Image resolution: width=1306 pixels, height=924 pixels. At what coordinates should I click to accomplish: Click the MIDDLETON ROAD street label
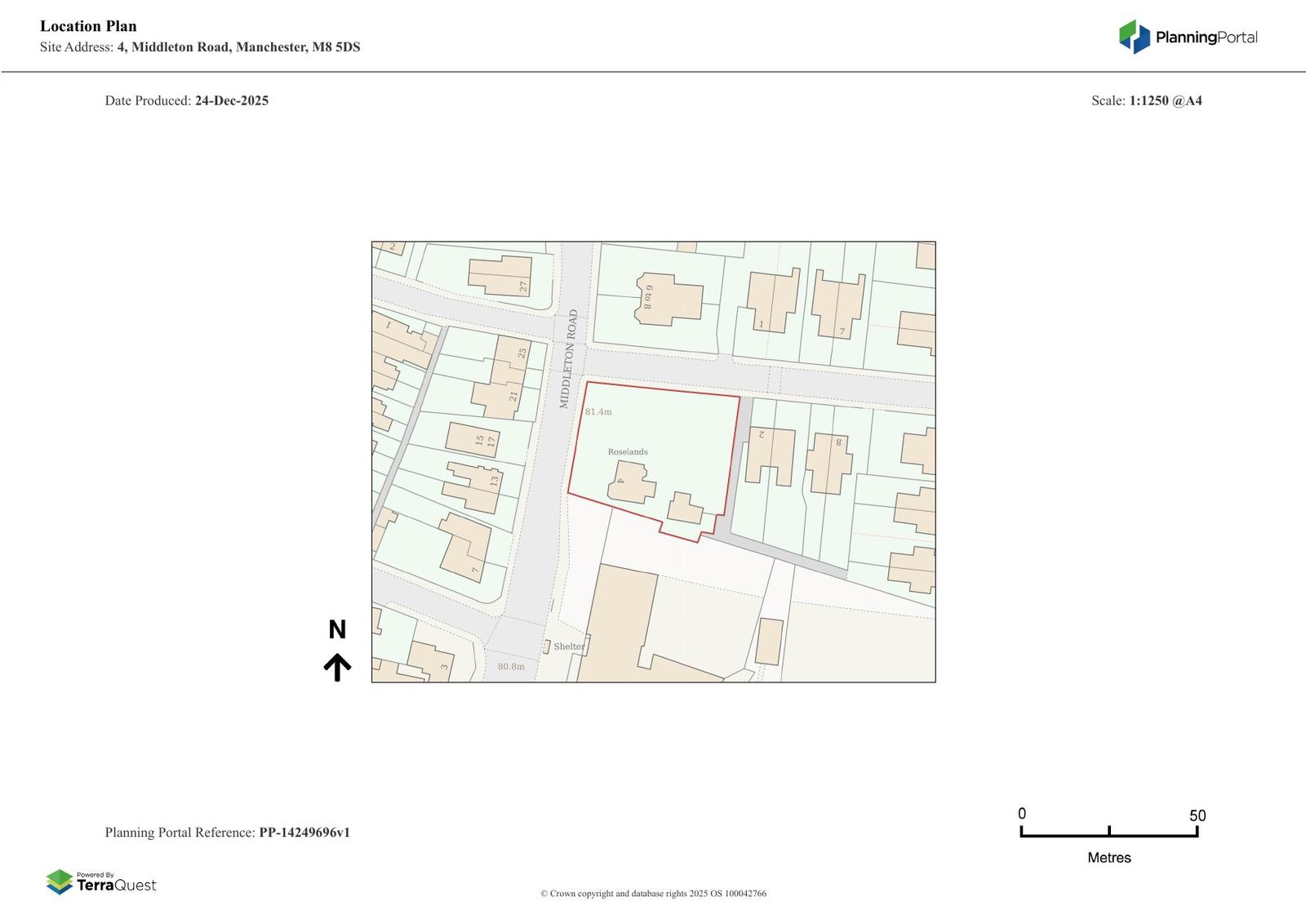point(568,358)
